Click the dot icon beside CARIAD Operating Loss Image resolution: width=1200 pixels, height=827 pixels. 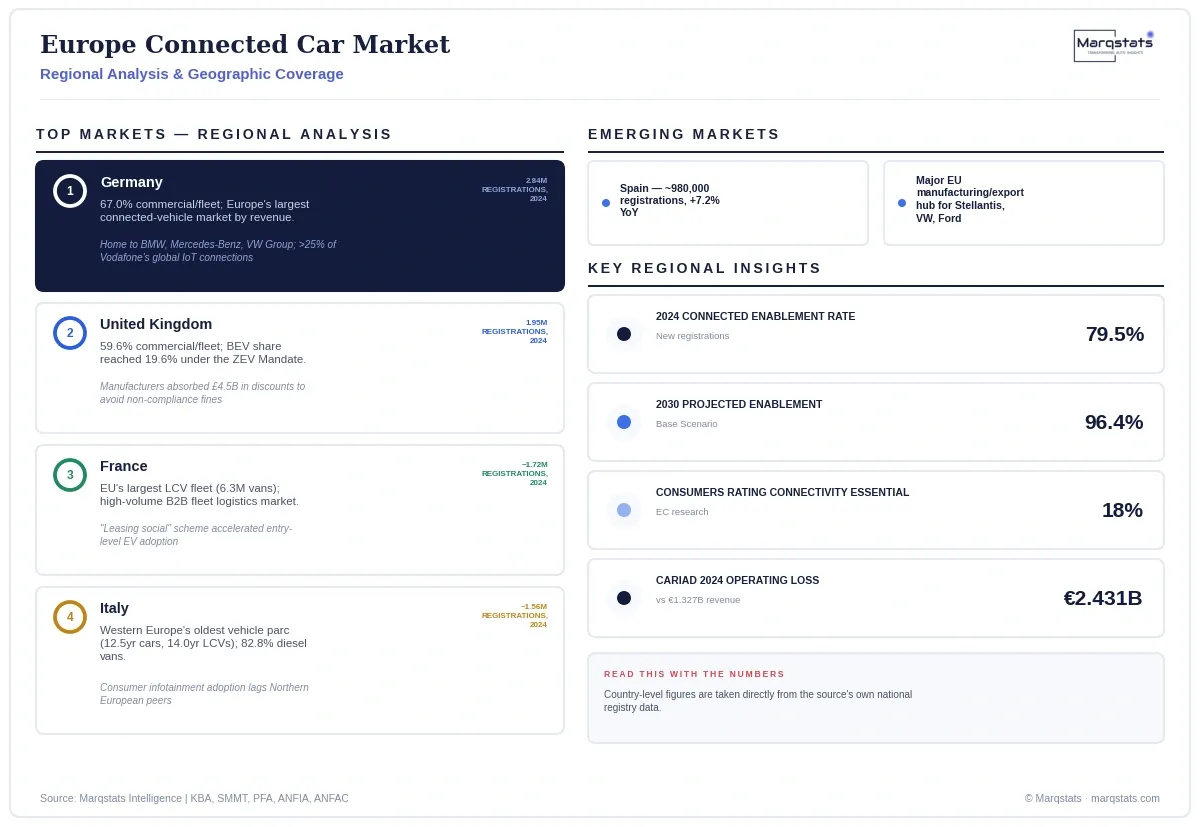click(x=624, y=598)
